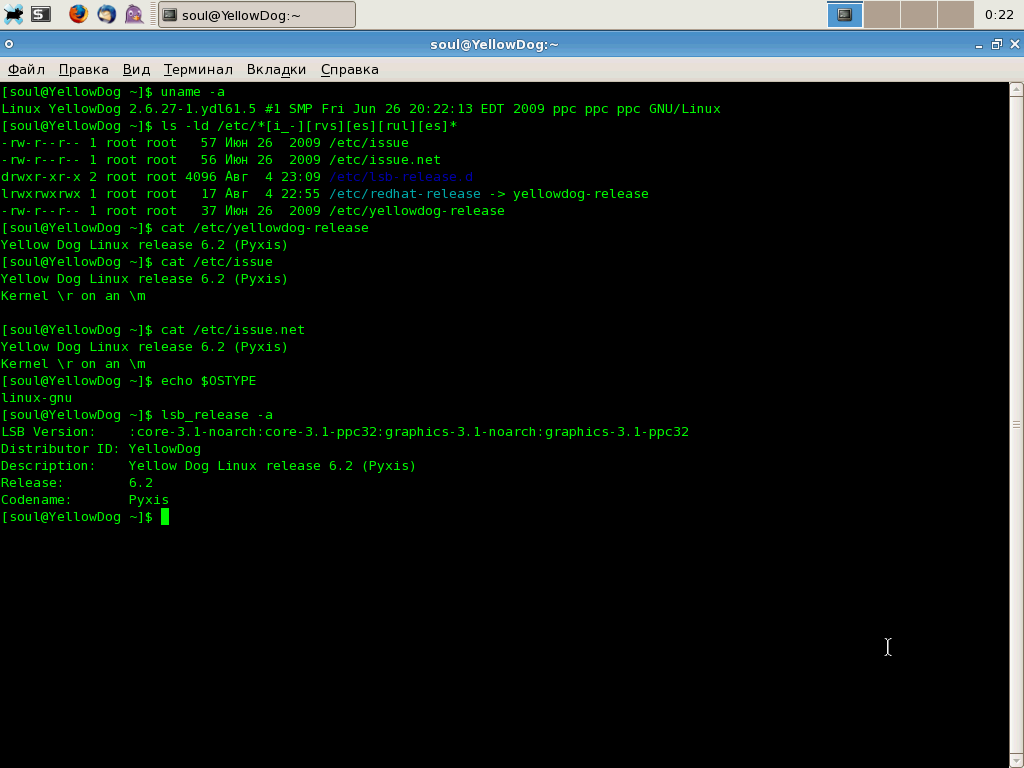The width and height of the screenshot is (1024, 768).
Task: Open the Вкладки menu
Action: pos(276,69)
